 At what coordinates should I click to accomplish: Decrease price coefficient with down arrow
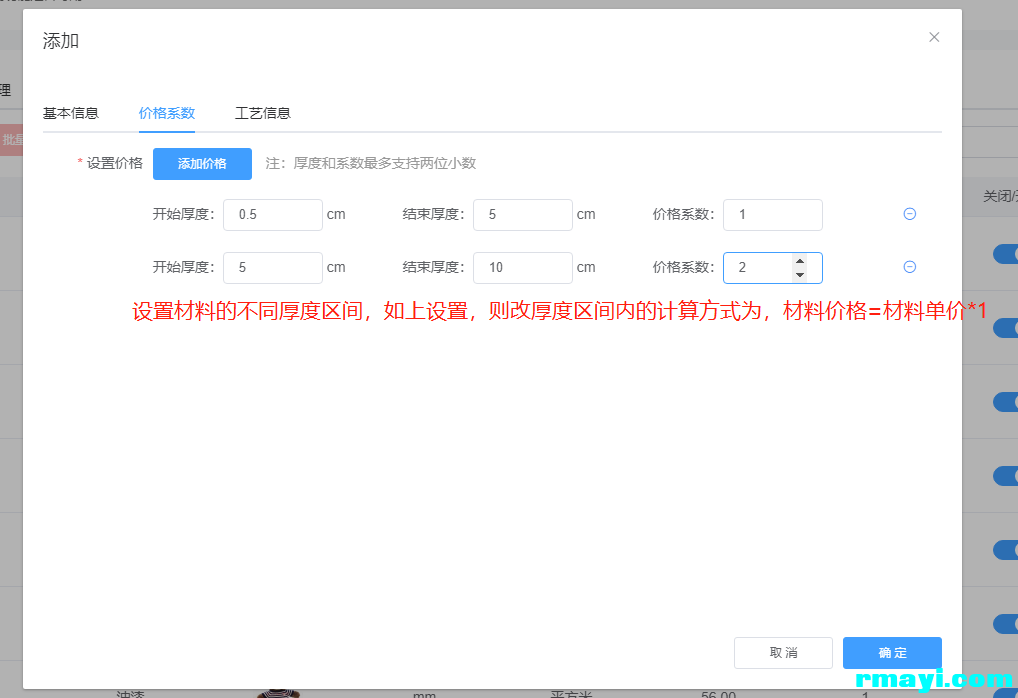click(x=799, y=274)
